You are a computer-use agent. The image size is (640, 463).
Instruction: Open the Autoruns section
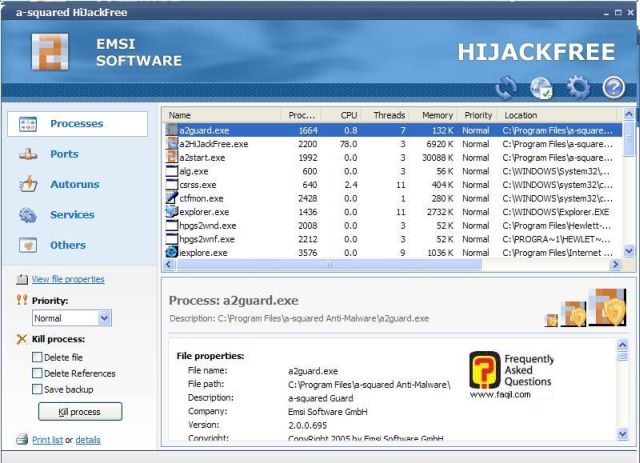72,184
